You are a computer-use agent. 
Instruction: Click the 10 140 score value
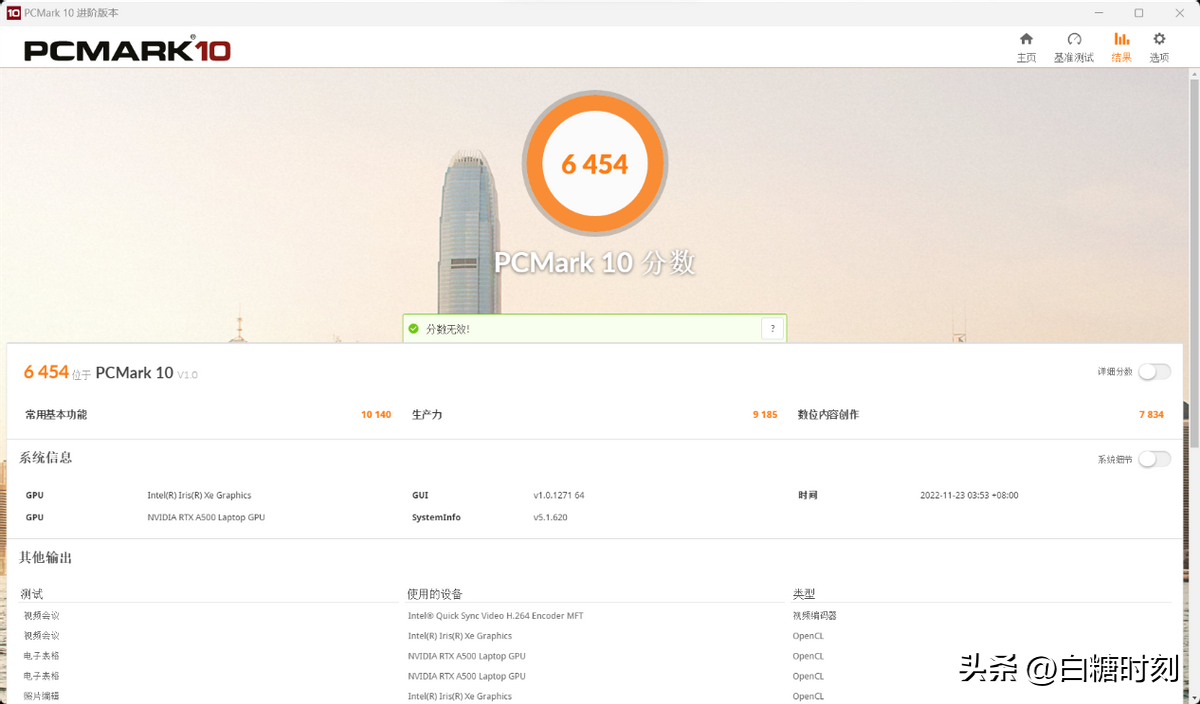(376, 414)
